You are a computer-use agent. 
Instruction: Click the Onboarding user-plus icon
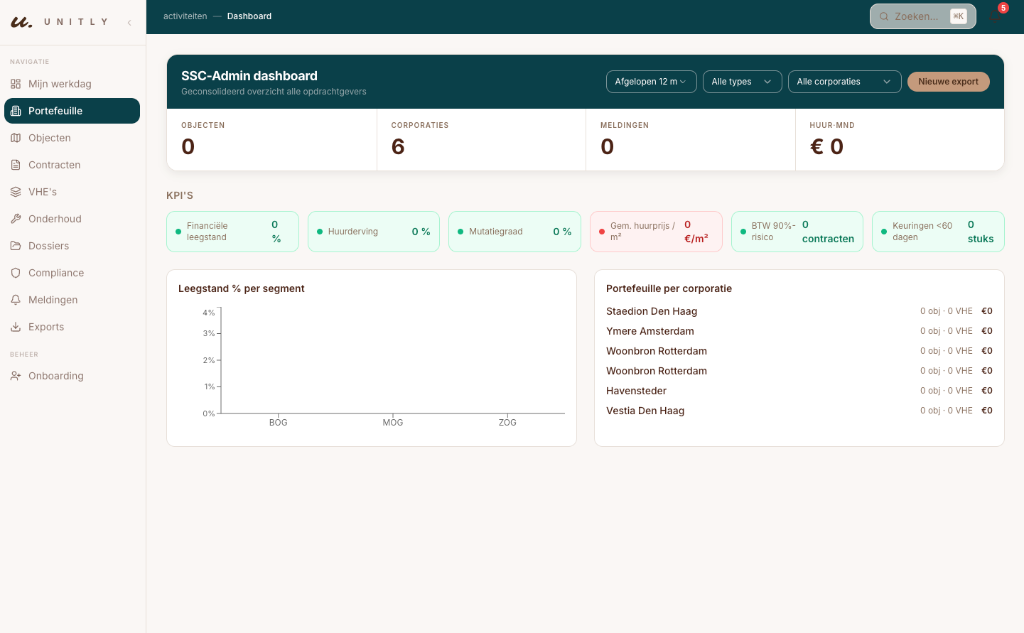click(x=16, y=376)
